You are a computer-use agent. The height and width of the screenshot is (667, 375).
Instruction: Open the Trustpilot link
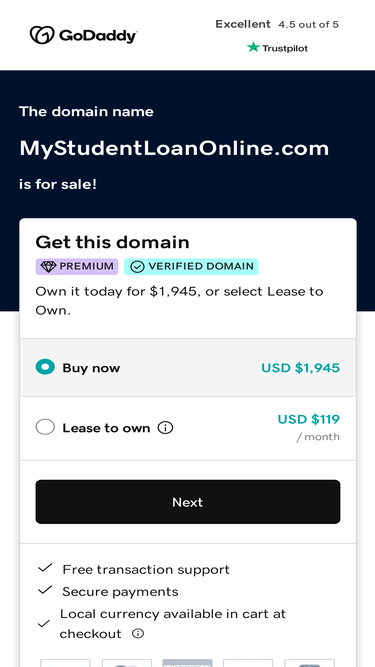277,48
